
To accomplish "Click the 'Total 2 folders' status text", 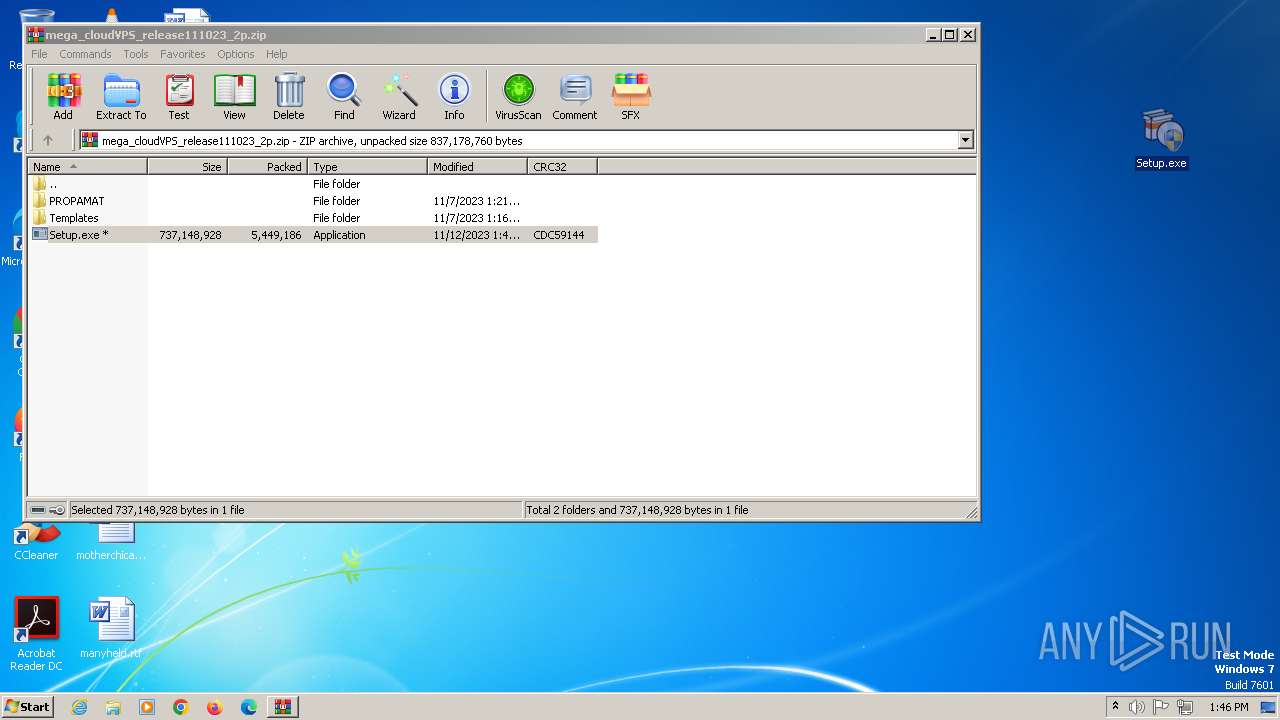I will 637,510.
